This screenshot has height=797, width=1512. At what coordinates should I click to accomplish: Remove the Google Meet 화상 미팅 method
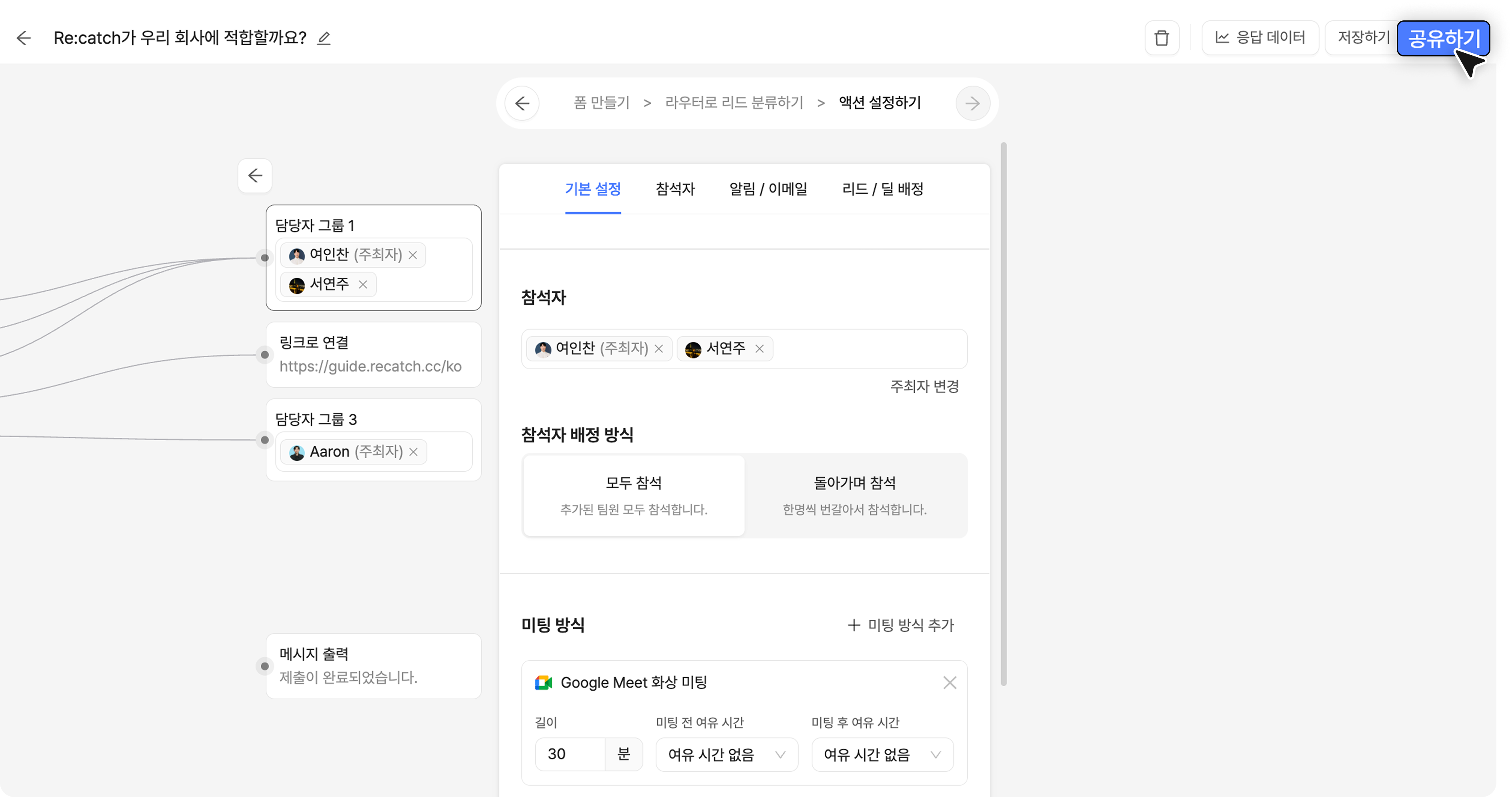point(950,683)
